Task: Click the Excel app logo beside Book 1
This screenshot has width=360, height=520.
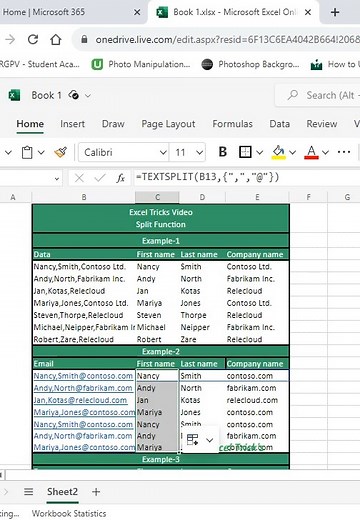Action: (x=14, y=95)
